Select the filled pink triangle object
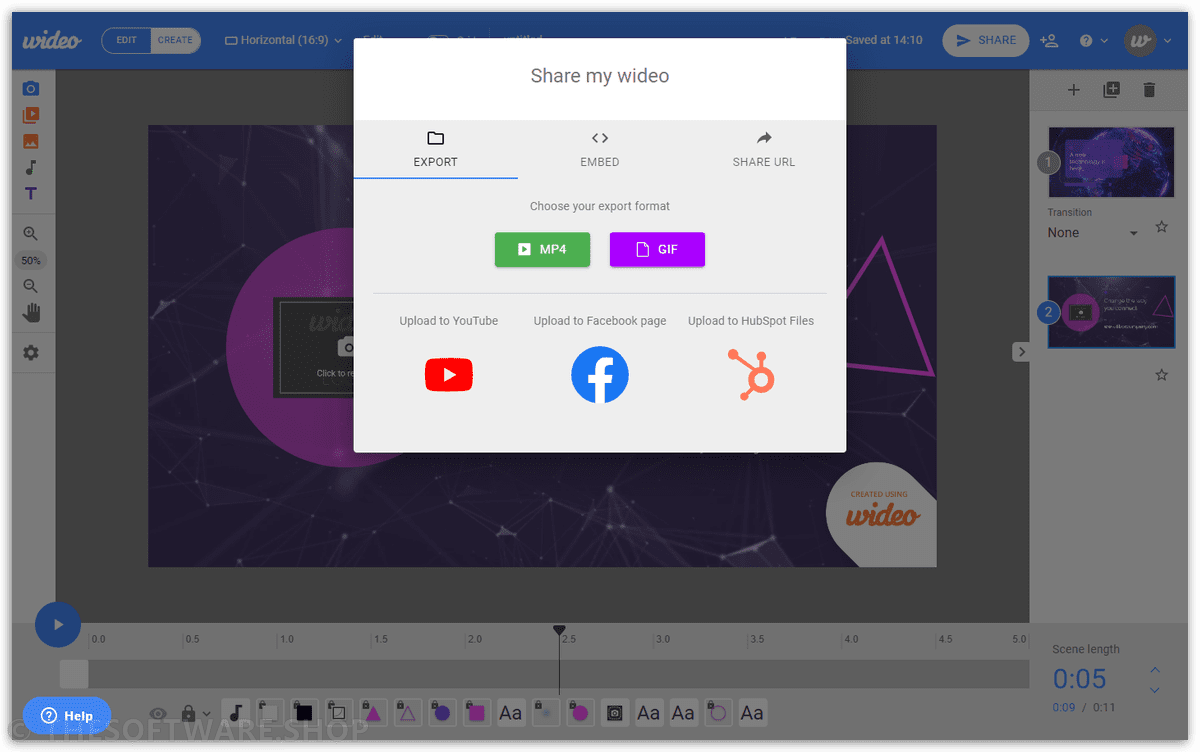Image resolution: width=1200 pixels, height=752 pixels. (x=373, y=713)
